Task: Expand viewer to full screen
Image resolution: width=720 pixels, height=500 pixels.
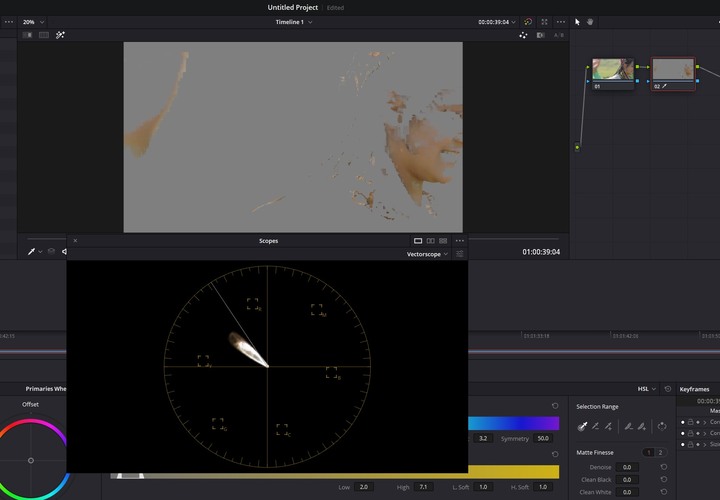Action: (x=544, y=22)
